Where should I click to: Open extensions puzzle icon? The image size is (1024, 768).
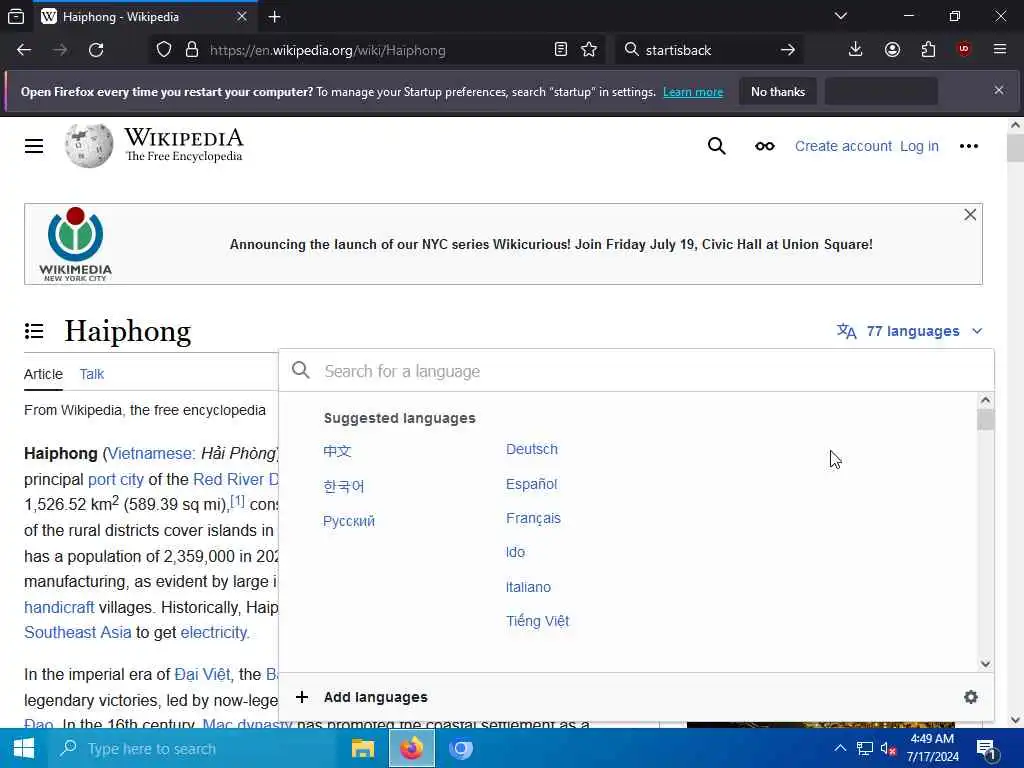pyautogui.click(x=928, y=50)
